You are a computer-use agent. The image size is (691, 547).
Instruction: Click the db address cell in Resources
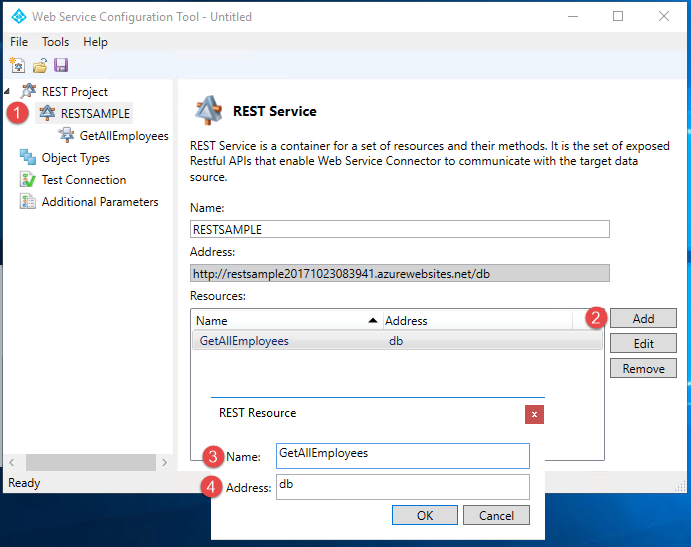pos(396,341)
